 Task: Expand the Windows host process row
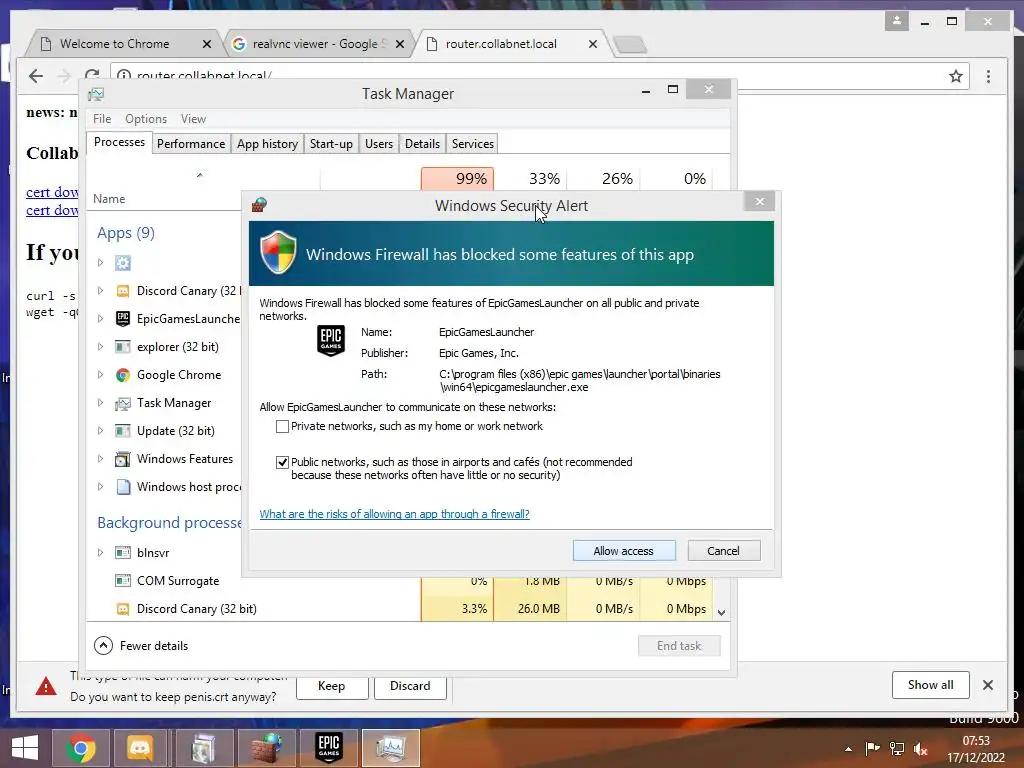point(101,487)
